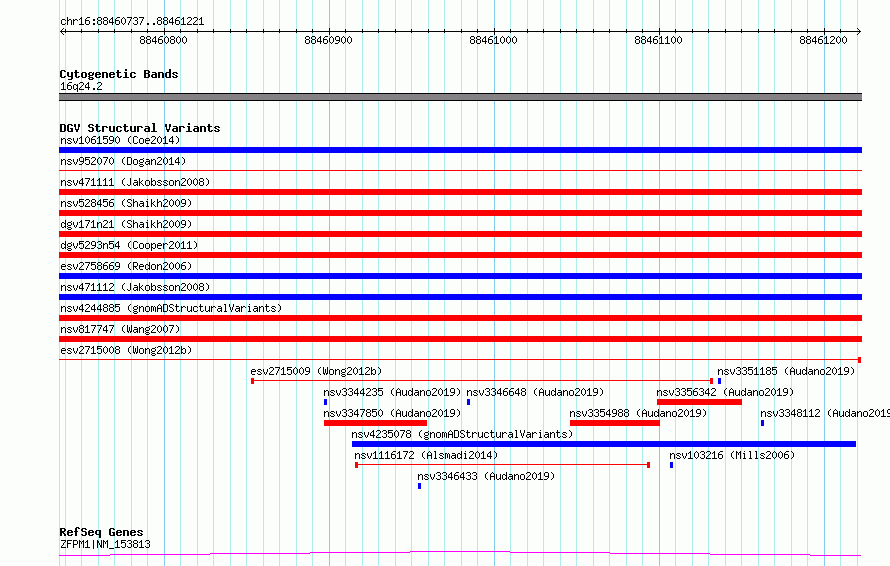
Task: Select nsv3346648 (Audano2019) label
Action: pos(535,392)
